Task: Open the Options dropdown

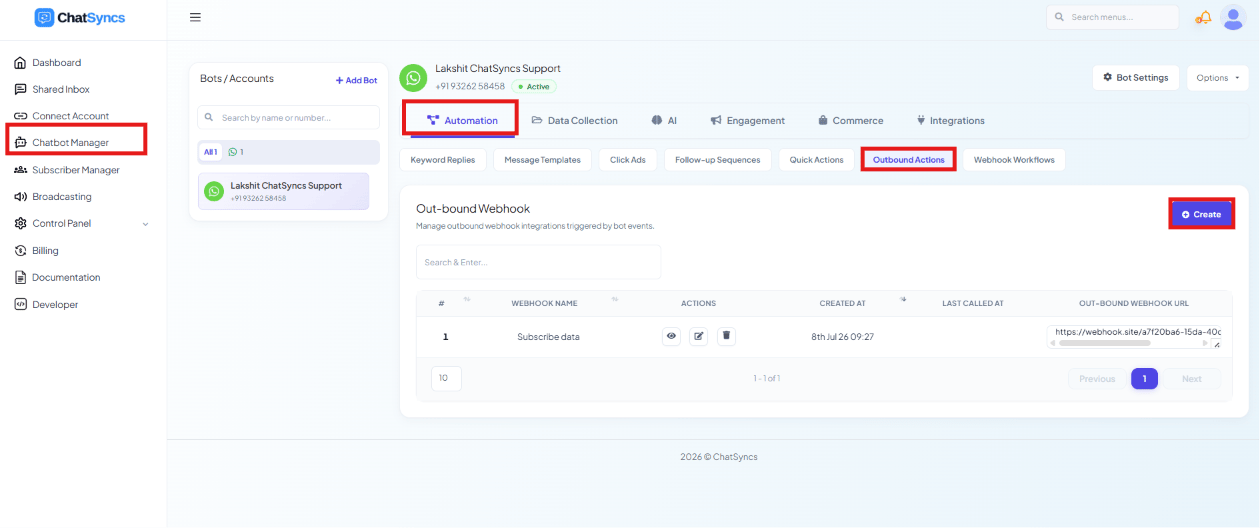Action: pyautogui.click(x=1217, y=78)
